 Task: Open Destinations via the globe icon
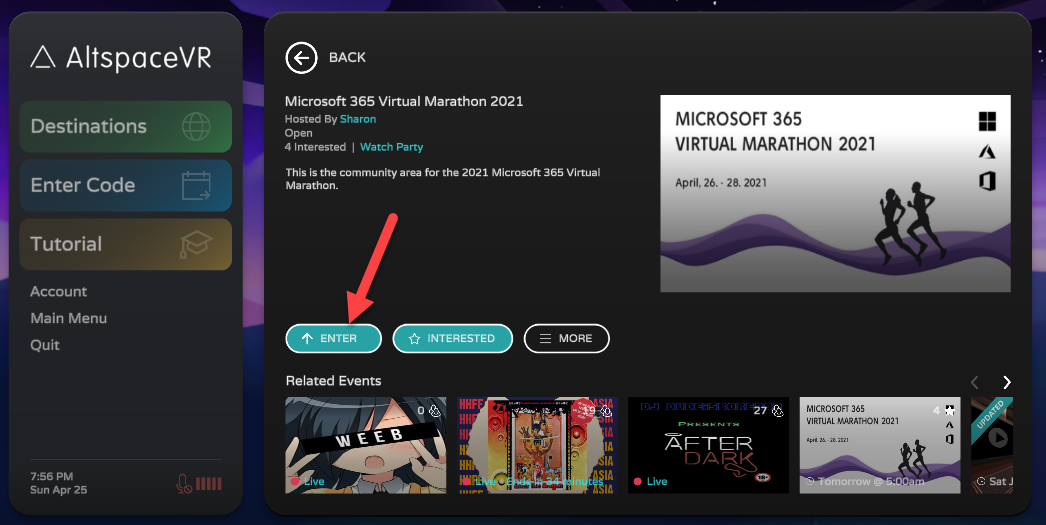(196, 126)
